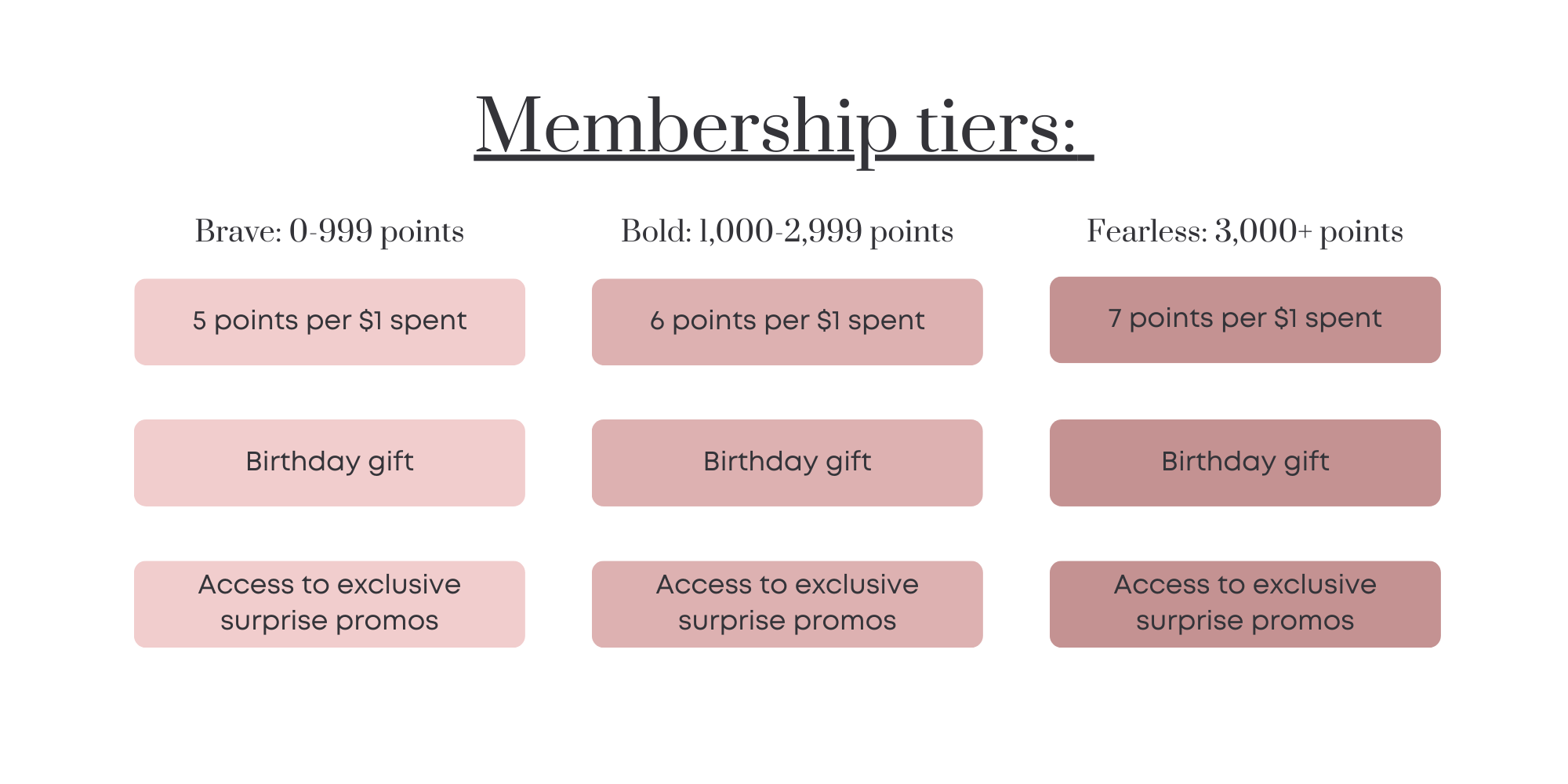1568x784 pixels.
Task: Click the word "tiers:" in the title
Action: coord(996,127)
